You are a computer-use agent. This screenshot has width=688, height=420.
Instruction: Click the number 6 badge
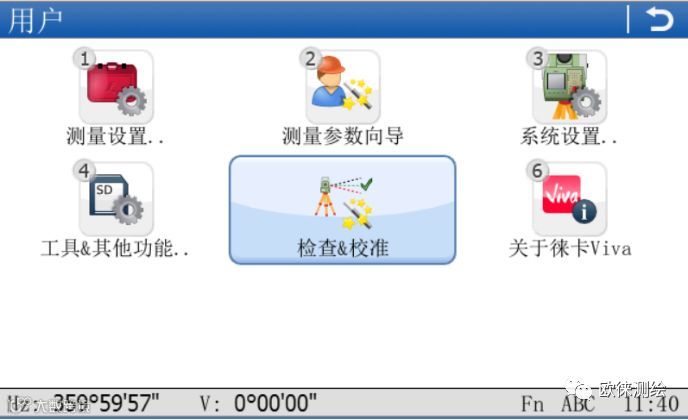pos(538,171)
